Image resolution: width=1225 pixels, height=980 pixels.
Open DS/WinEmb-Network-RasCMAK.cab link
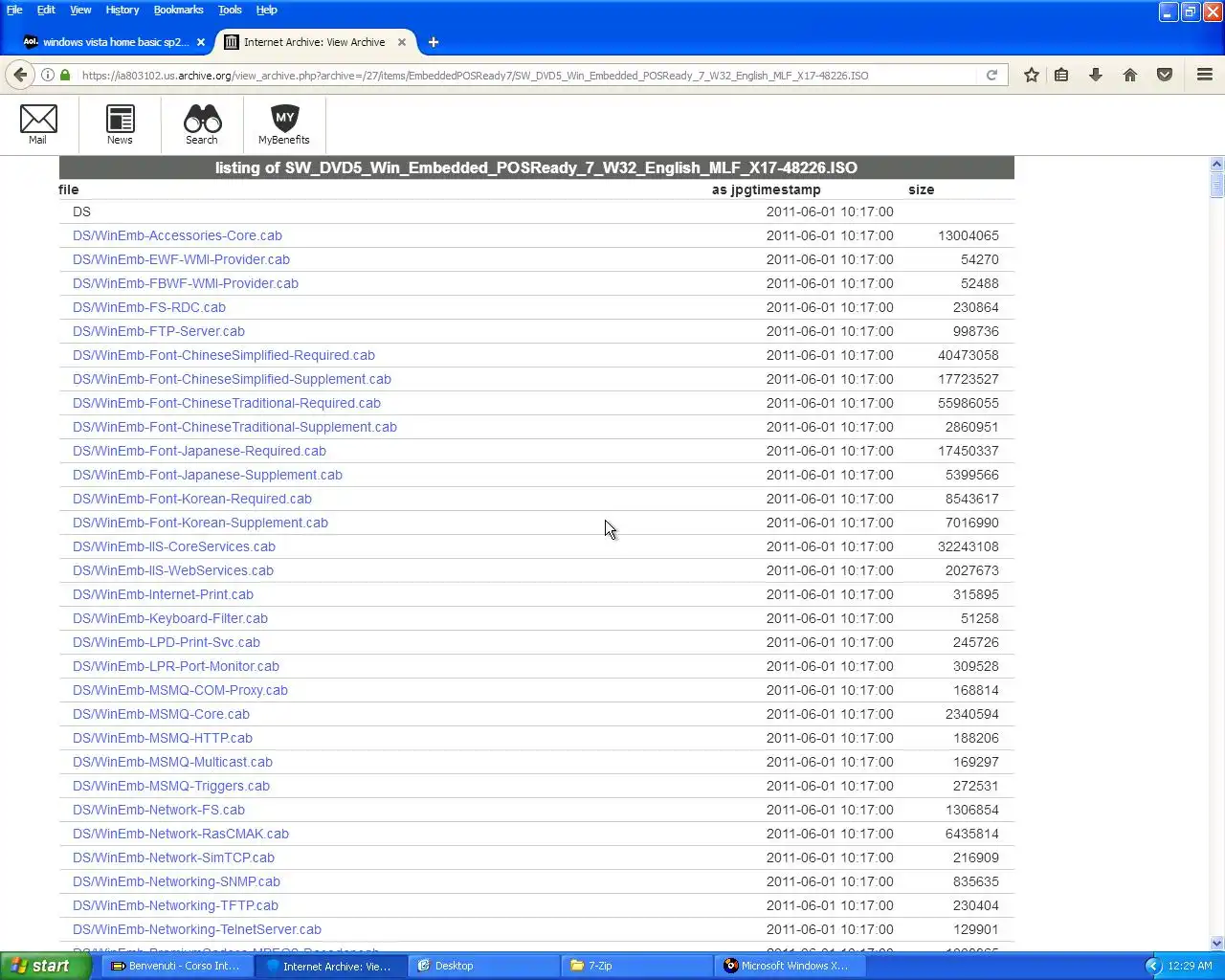tap(181, 834)
